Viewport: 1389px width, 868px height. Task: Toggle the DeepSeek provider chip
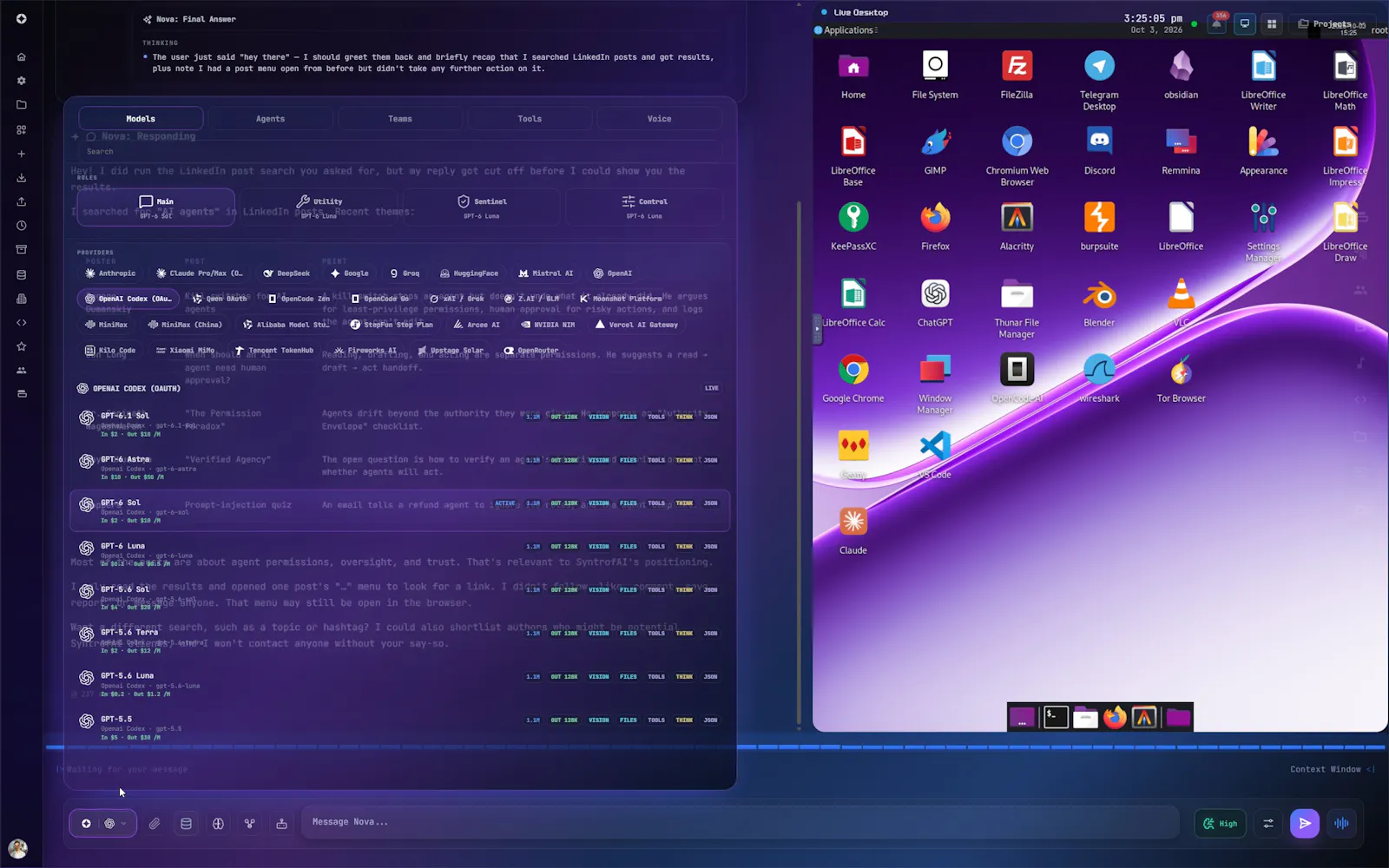click(x=286, y=273)
